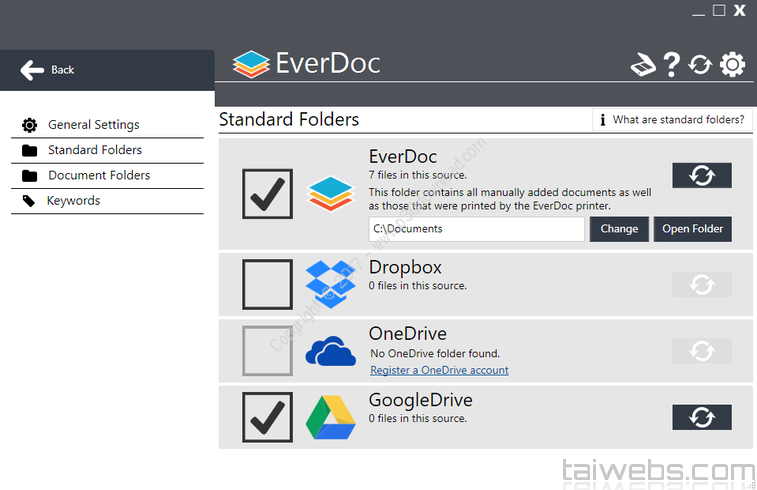Click the sync button for EverDoc folder
This screenshot has height=490, width=757.
701,175
